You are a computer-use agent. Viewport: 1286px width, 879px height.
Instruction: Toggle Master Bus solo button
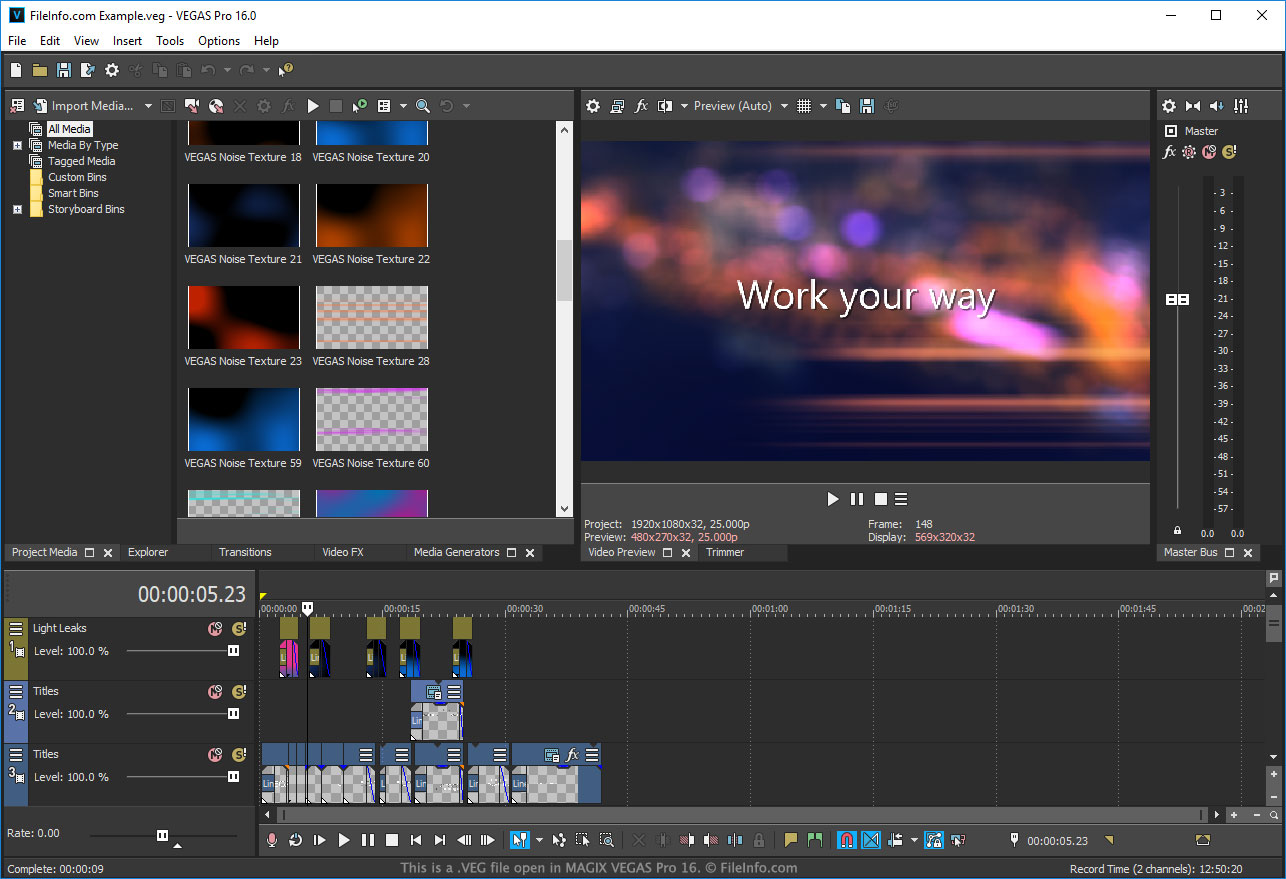pyautogui.click(x=1229, y=152)
